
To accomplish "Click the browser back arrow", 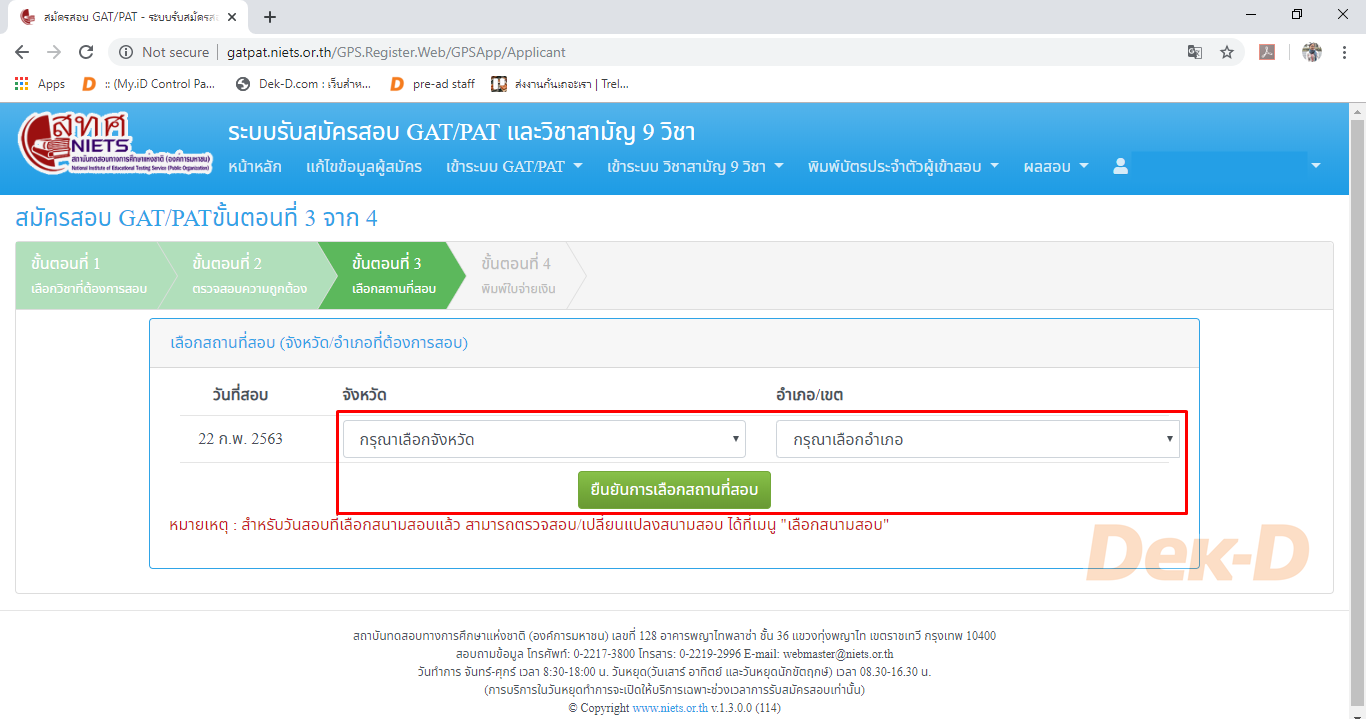I will pyautogui.click(x=22, y=52).
